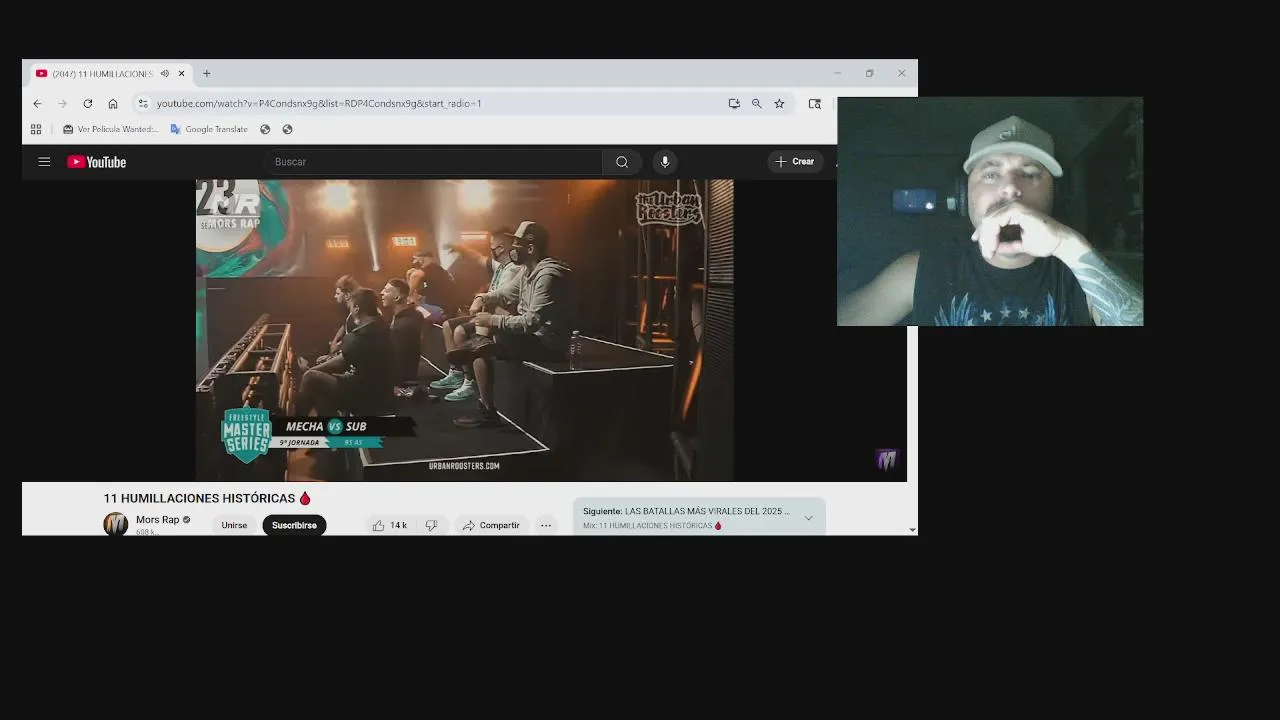Open Google Translate bookmark
Screen dimensions: 1280x720
[x=209, y=129]
